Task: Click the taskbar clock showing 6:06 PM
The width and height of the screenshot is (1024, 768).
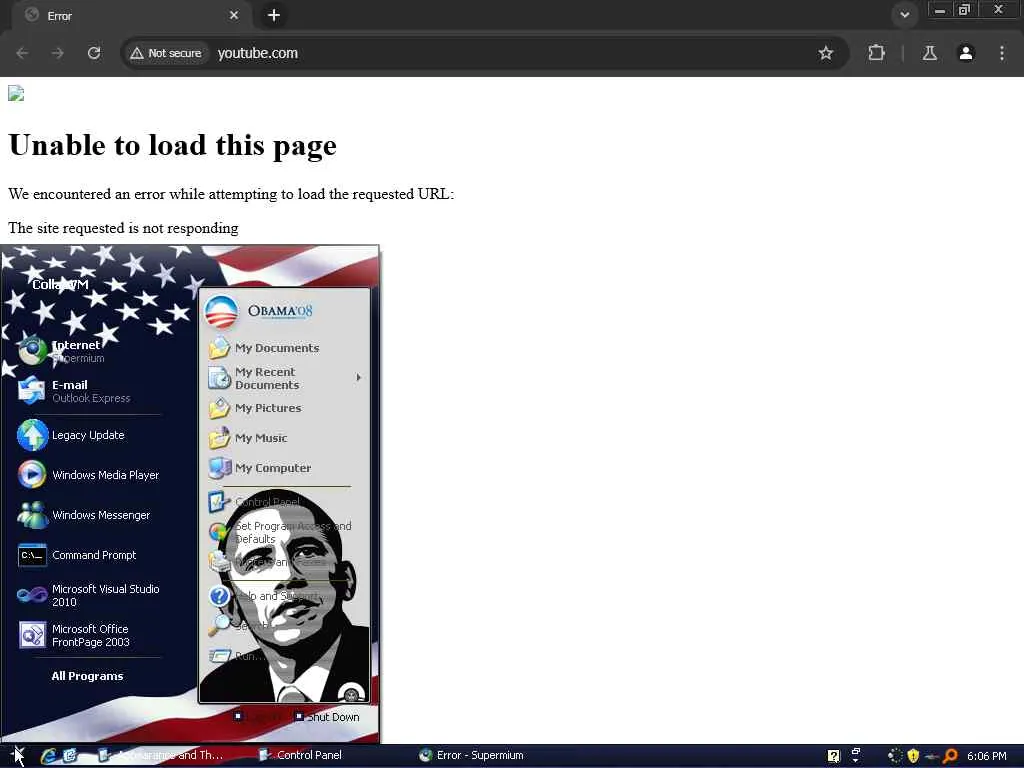Action: click(986, 756)
